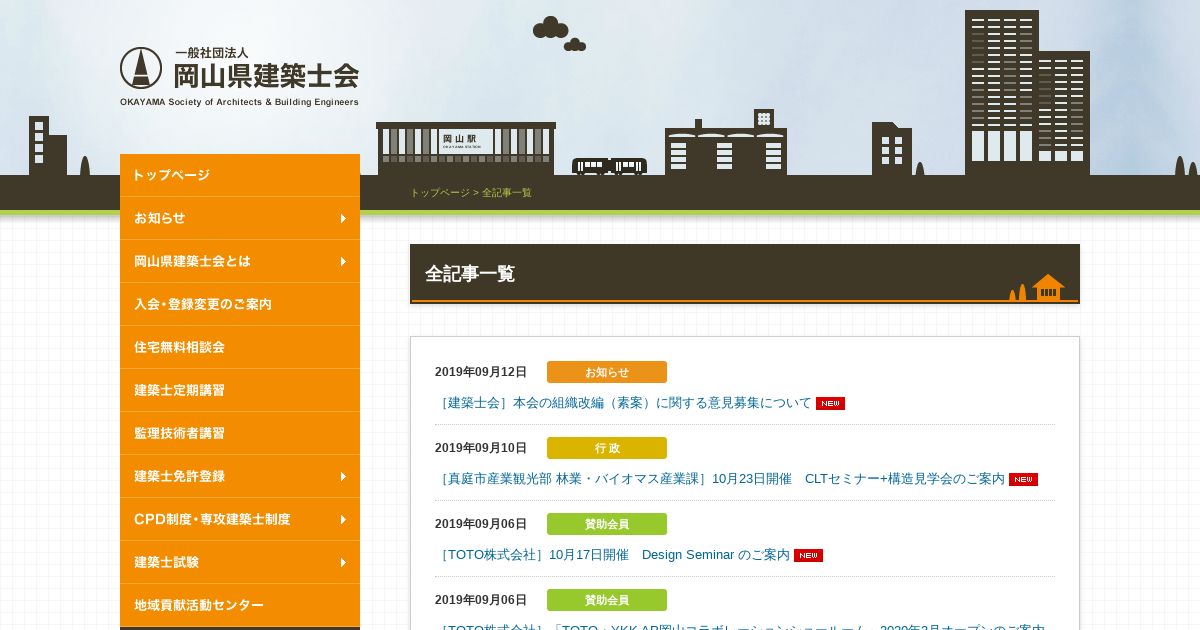
Task: Click the 賛助会員 tag on the last entry
Action: (x=607, y=600)
